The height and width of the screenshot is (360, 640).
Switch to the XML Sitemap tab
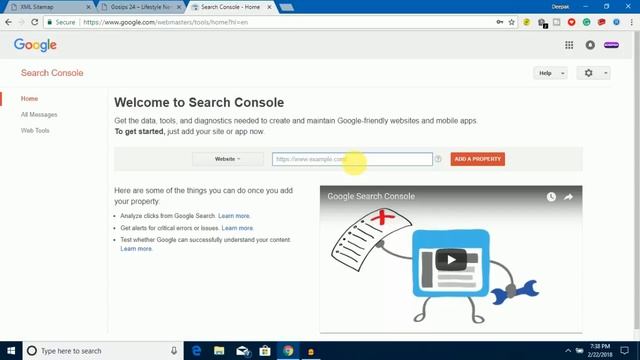click(x=48, y=7)
